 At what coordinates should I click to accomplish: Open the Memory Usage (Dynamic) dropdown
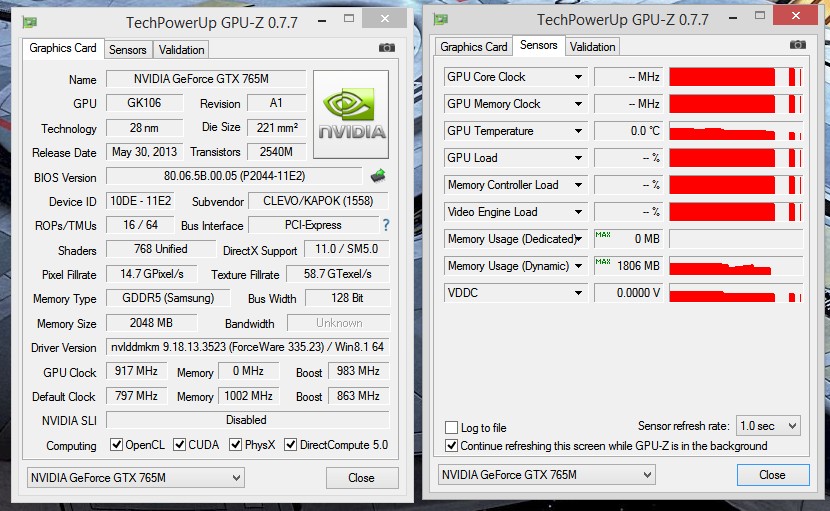coord(579,266)
